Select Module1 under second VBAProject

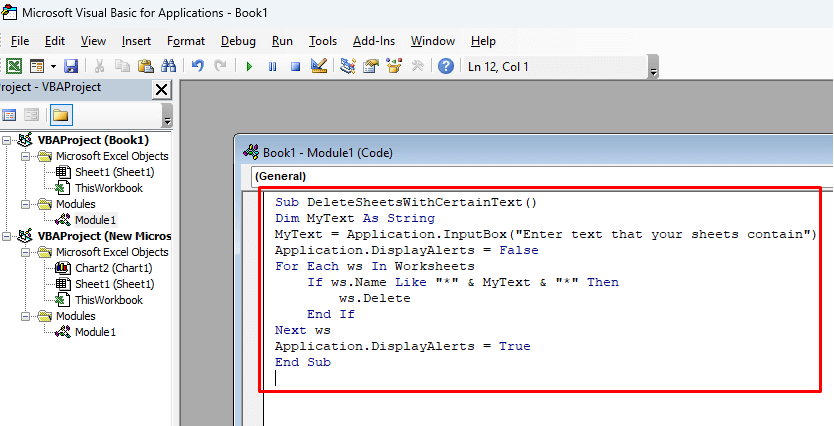pyautogui.click(x=95, y=332)
